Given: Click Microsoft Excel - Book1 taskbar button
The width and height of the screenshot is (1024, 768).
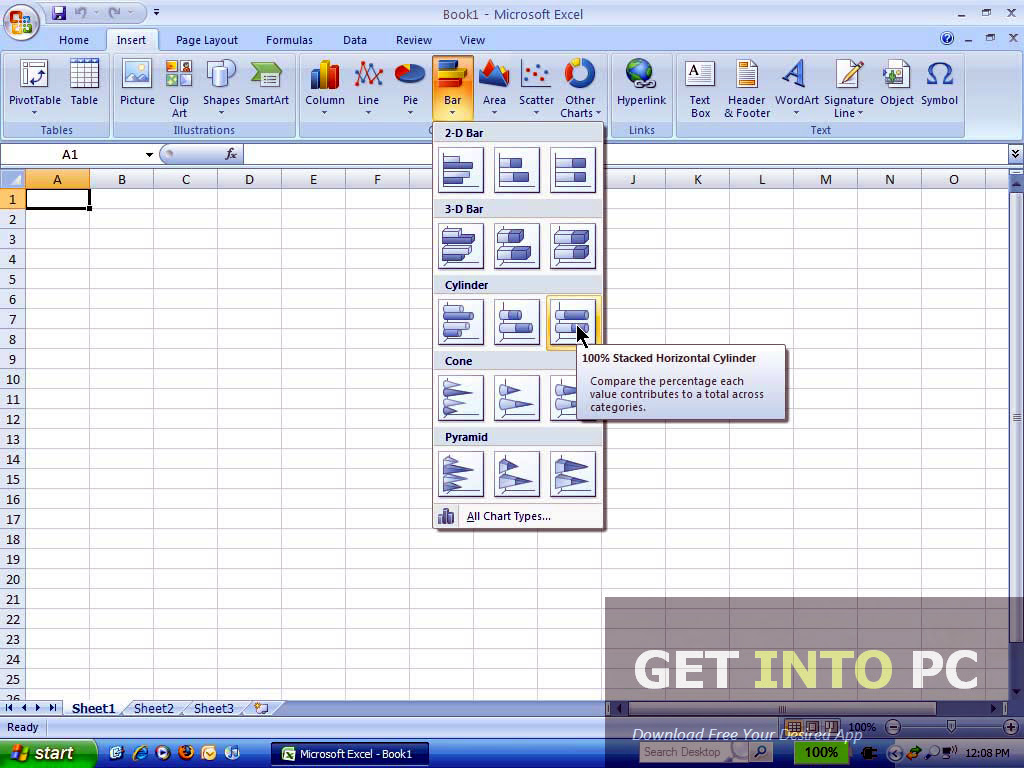Looking at the screenshot, I should tap(349, 754).
